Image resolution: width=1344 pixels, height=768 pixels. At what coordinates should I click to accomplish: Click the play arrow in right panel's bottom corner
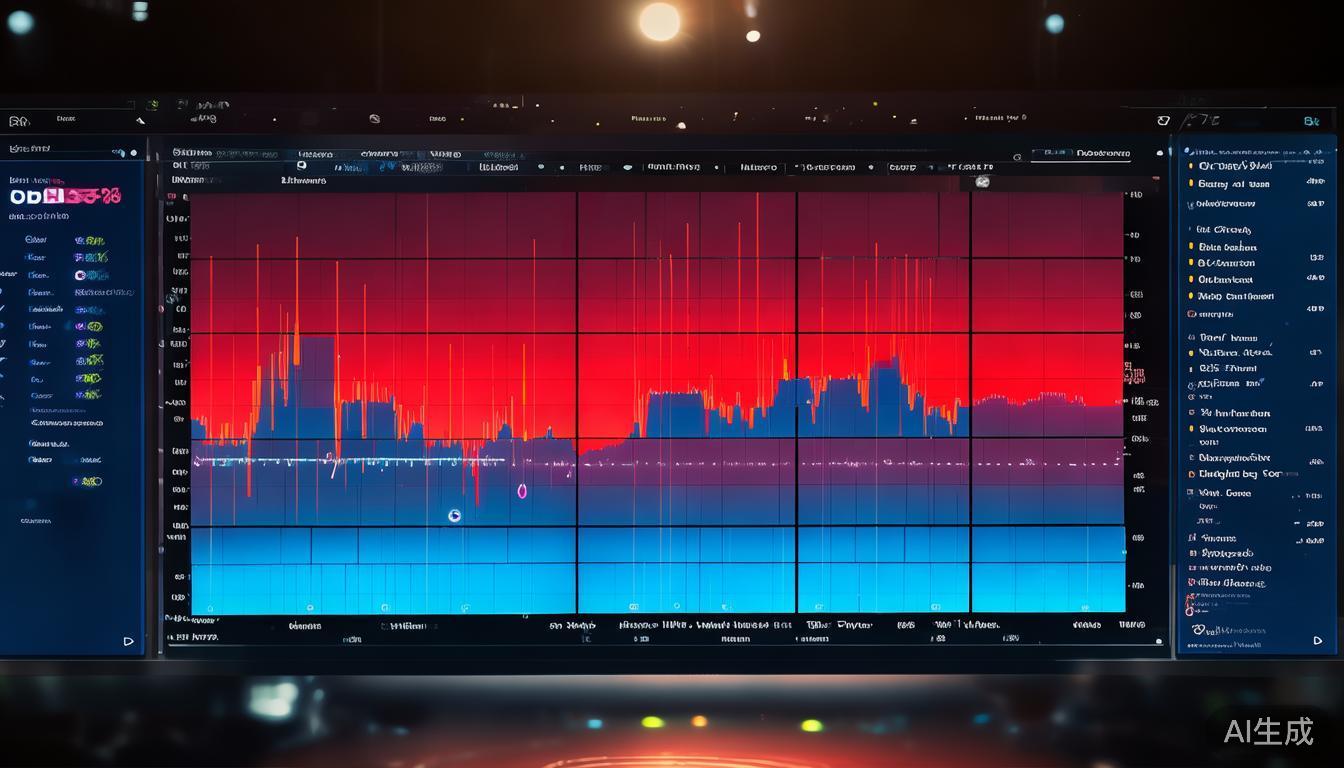(x=1318, y=641)
